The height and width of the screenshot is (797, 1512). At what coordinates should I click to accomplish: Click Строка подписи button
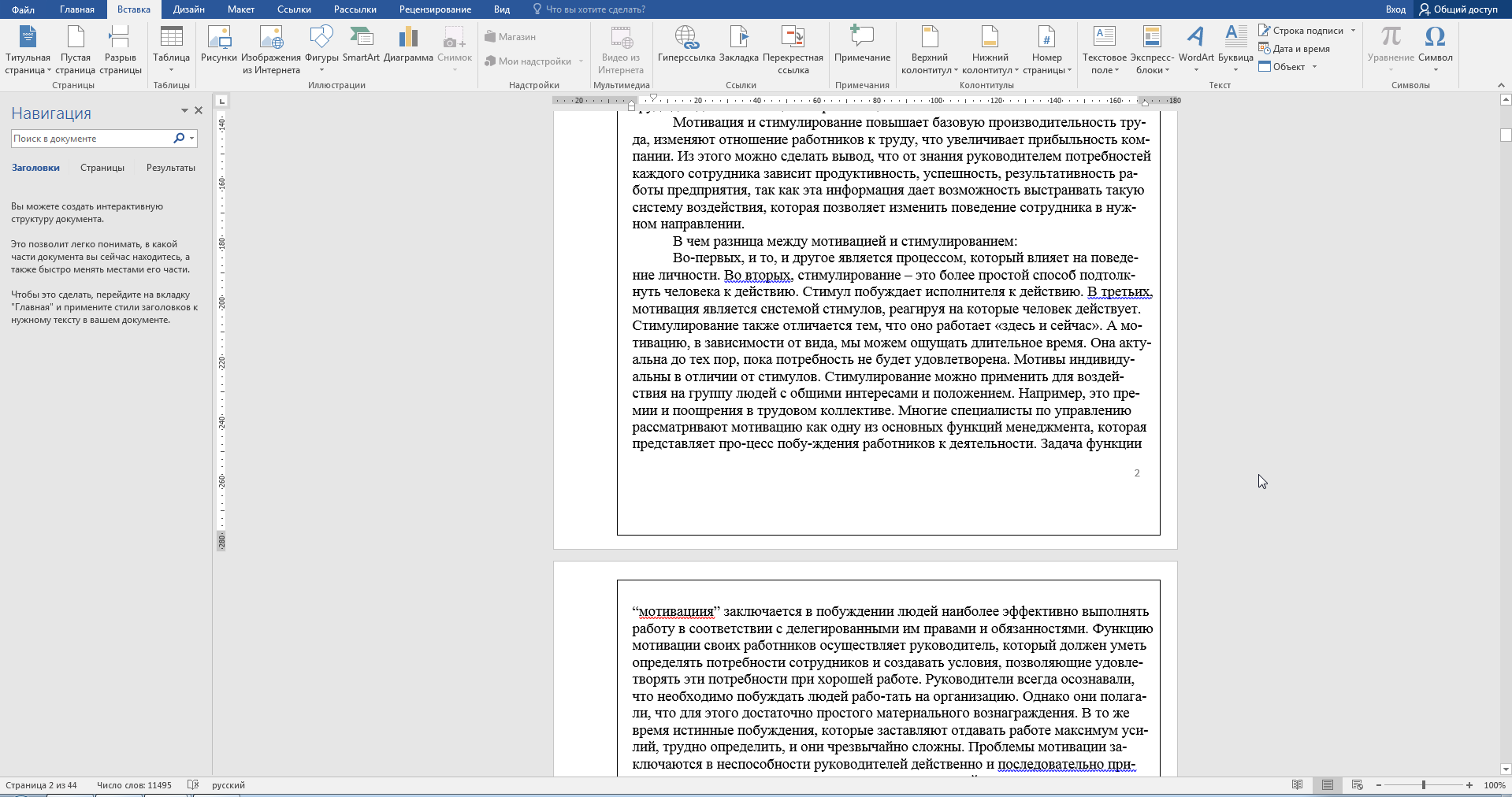click(x=1302, y=31)
